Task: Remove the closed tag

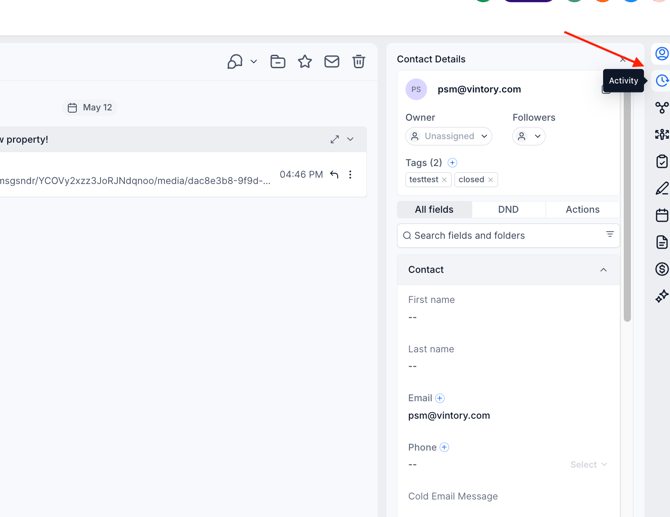Action: click(491, 179)
